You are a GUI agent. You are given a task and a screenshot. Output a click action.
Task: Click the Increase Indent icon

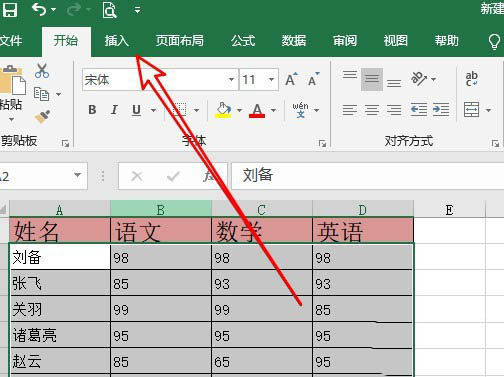click(x=441, y=110)
